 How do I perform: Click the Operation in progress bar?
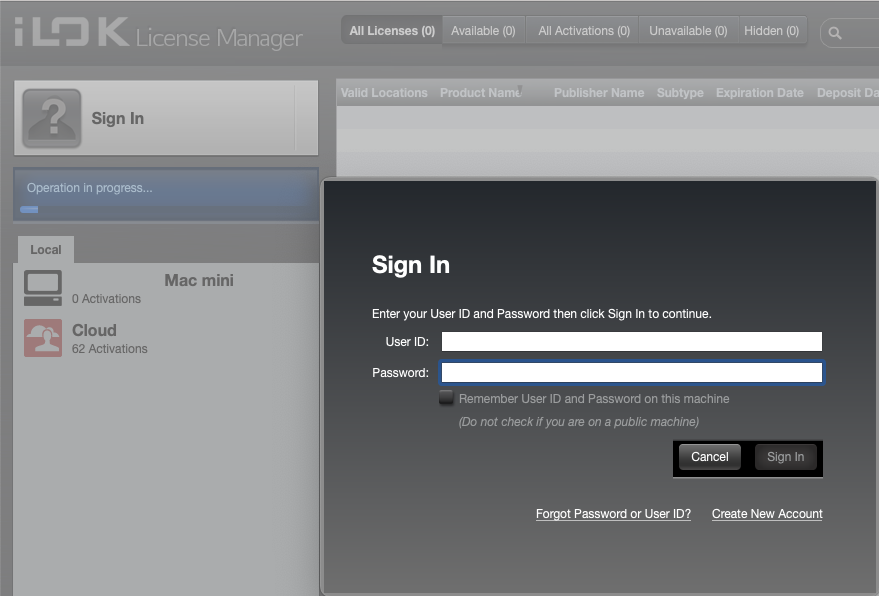coord(165,194)
